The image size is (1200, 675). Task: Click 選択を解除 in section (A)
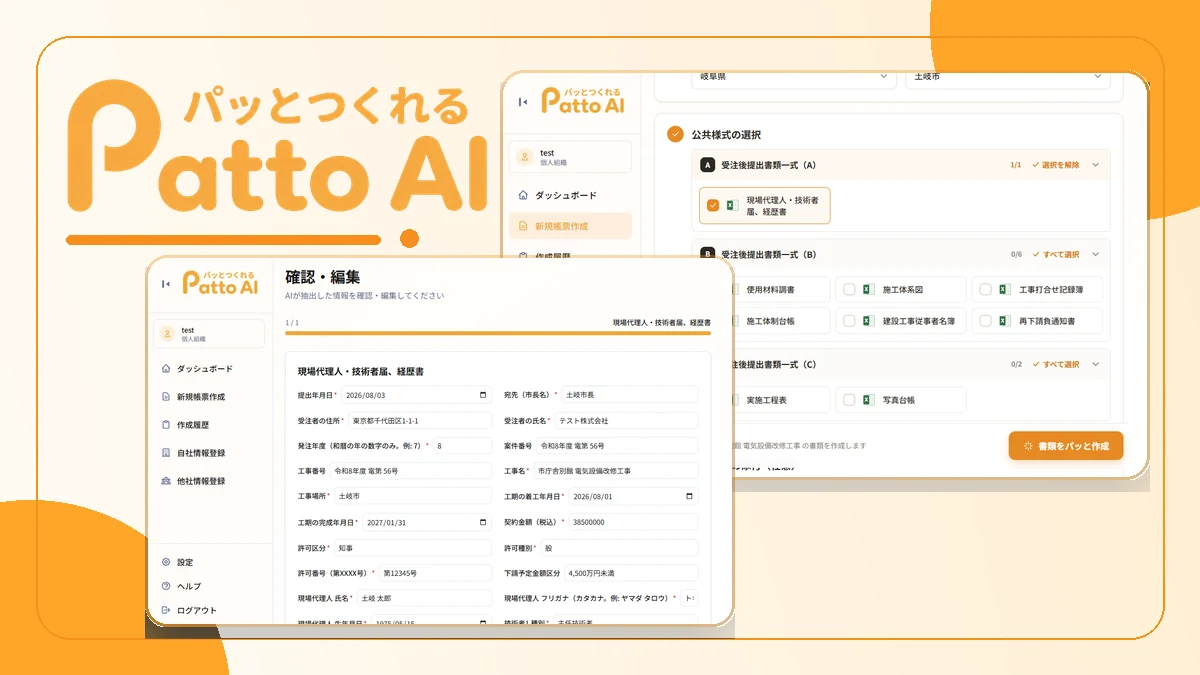[1055, 165]
